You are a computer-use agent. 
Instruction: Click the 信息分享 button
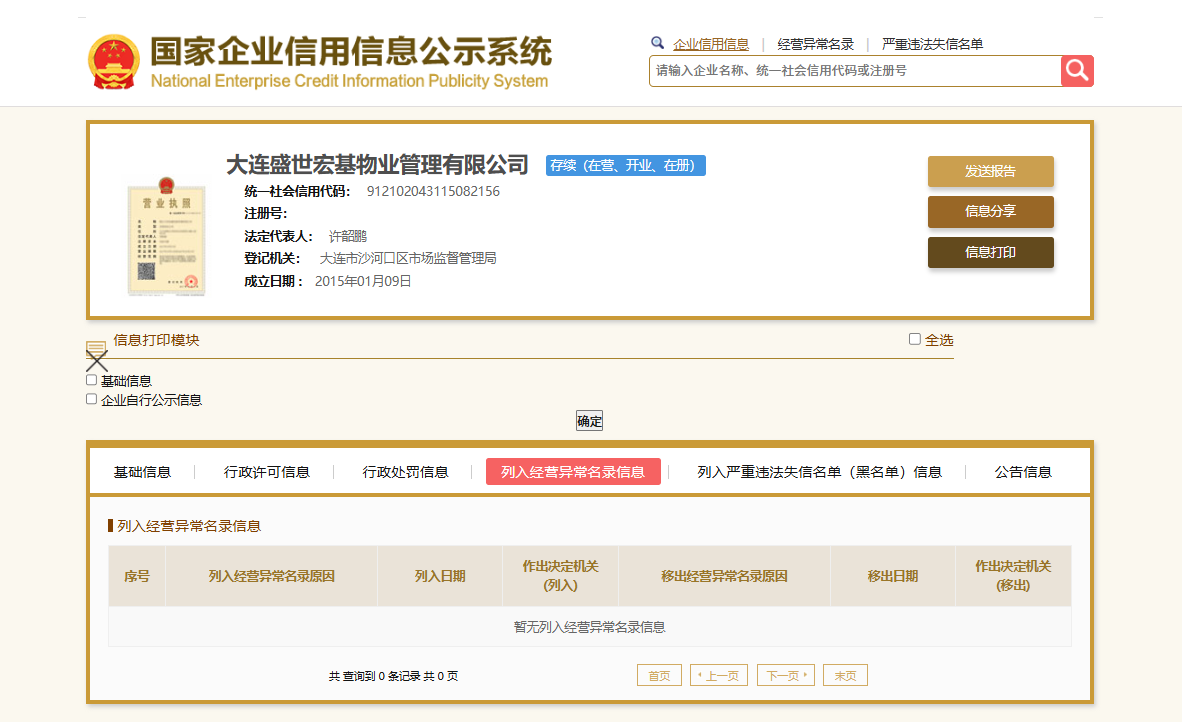pos(990,212)
